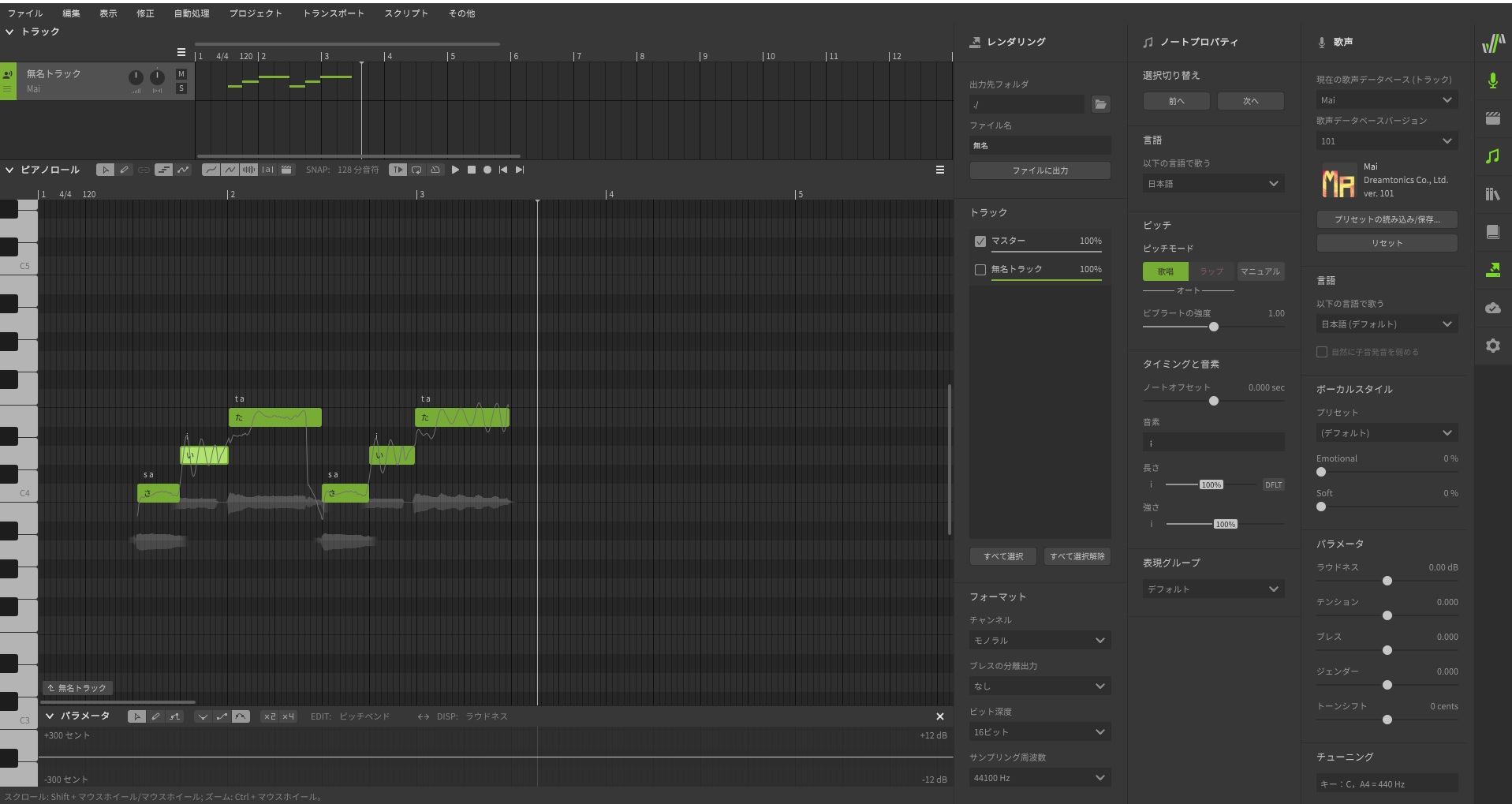
Task: Open the voice microphone sidebar panel
Action: point(1492,80)
